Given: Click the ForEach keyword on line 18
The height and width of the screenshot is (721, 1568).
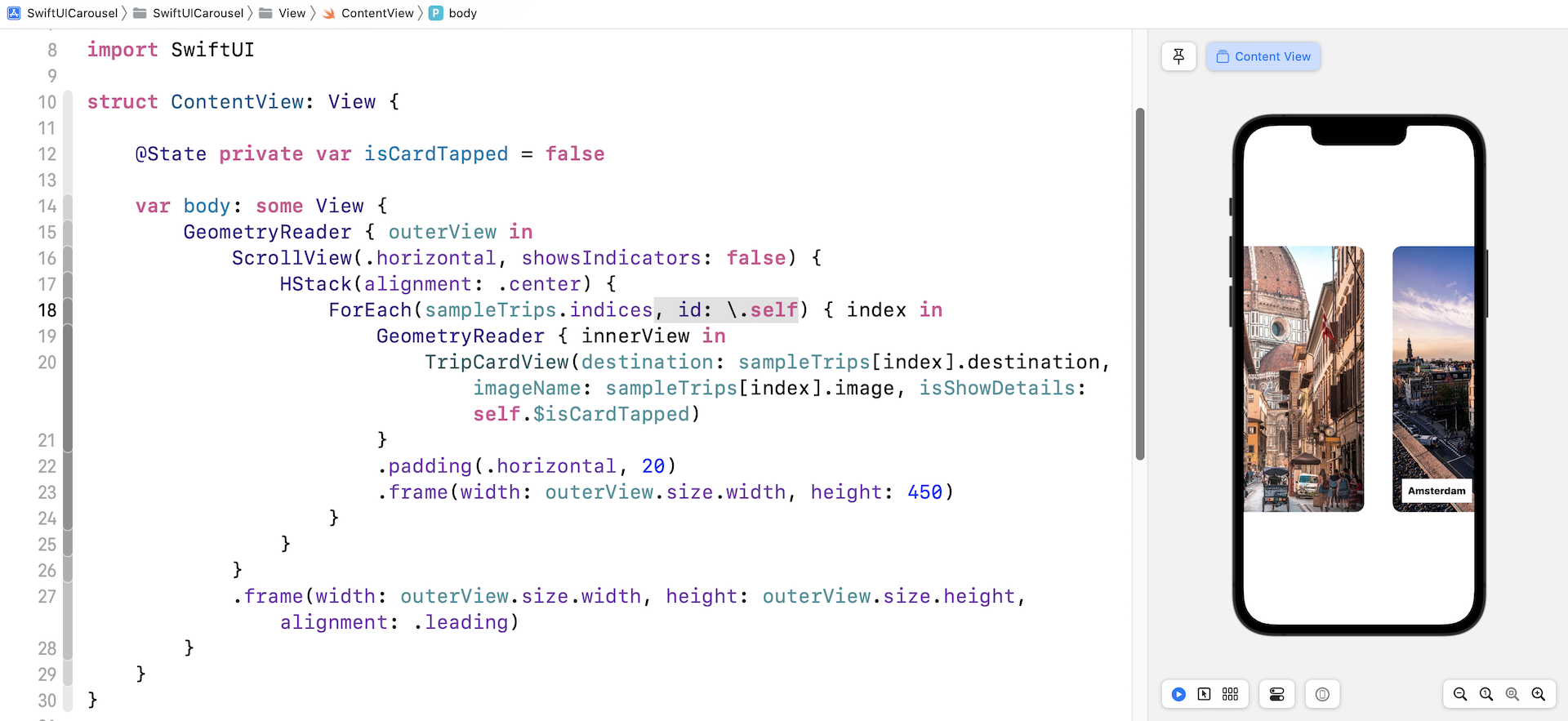Looking at the screenshot, I should tap(371, 310).
